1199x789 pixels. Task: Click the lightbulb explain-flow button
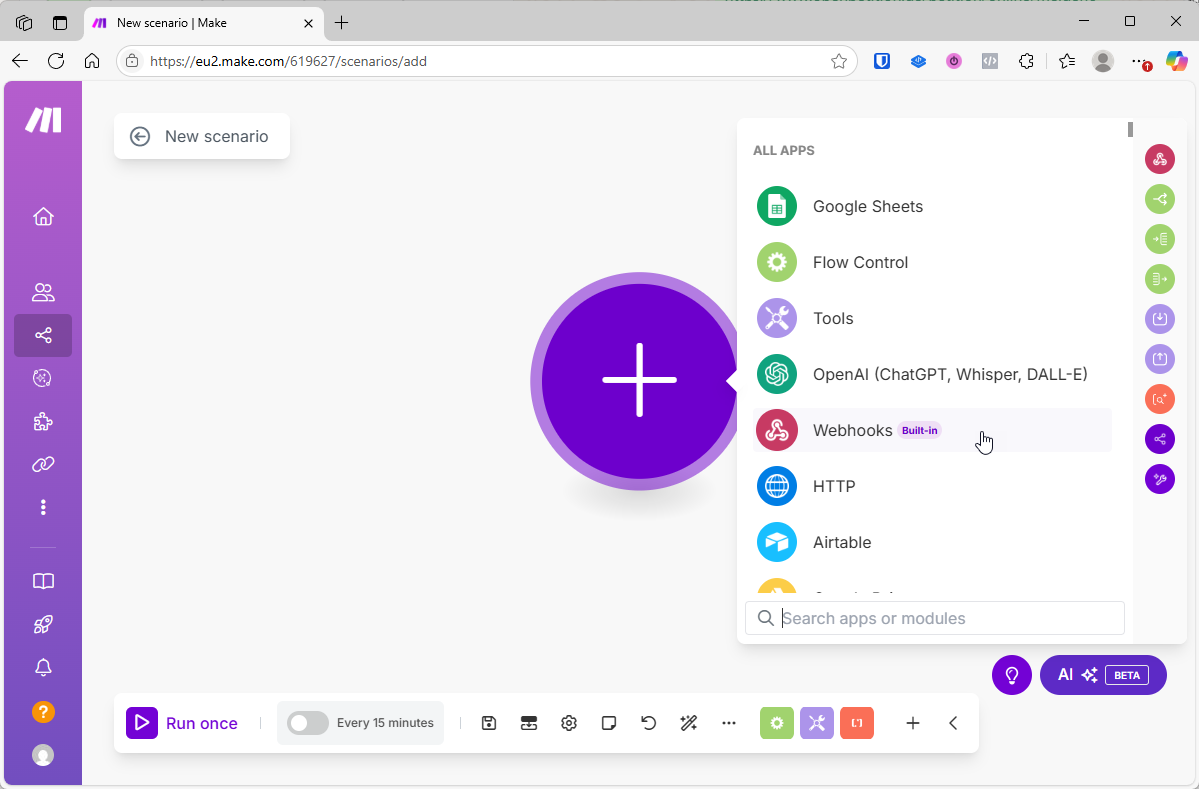point(1011,675)
